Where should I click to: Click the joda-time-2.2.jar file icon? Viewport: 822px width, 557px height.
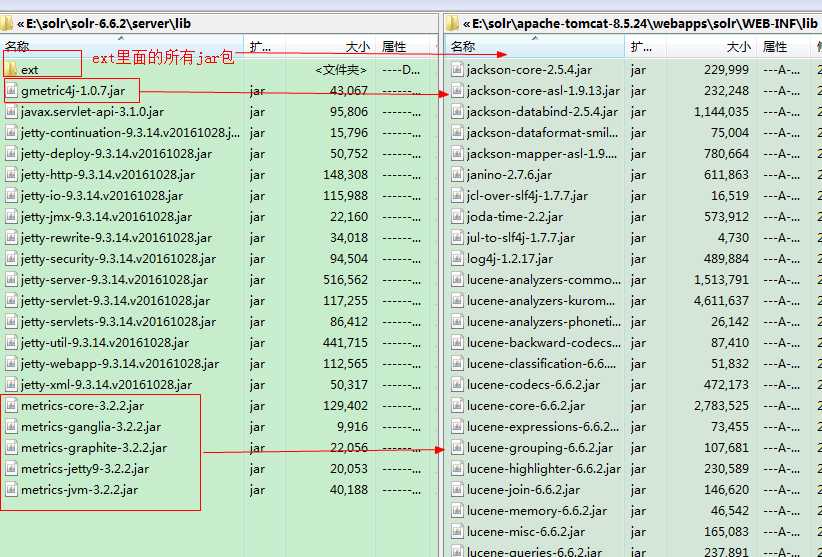[x=457, y=216]
